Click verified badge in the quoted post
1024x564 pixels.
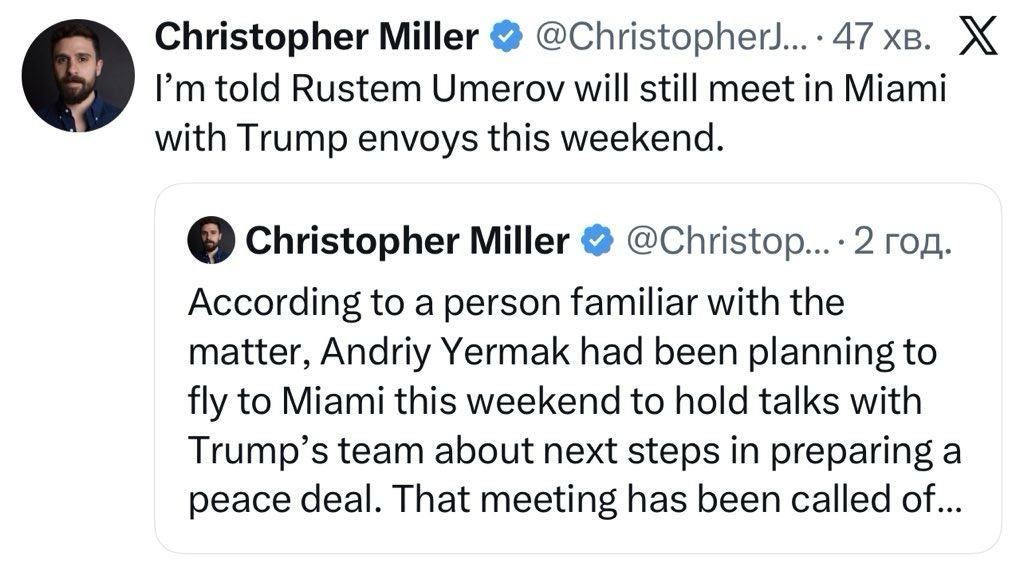[x=598, y=239]
